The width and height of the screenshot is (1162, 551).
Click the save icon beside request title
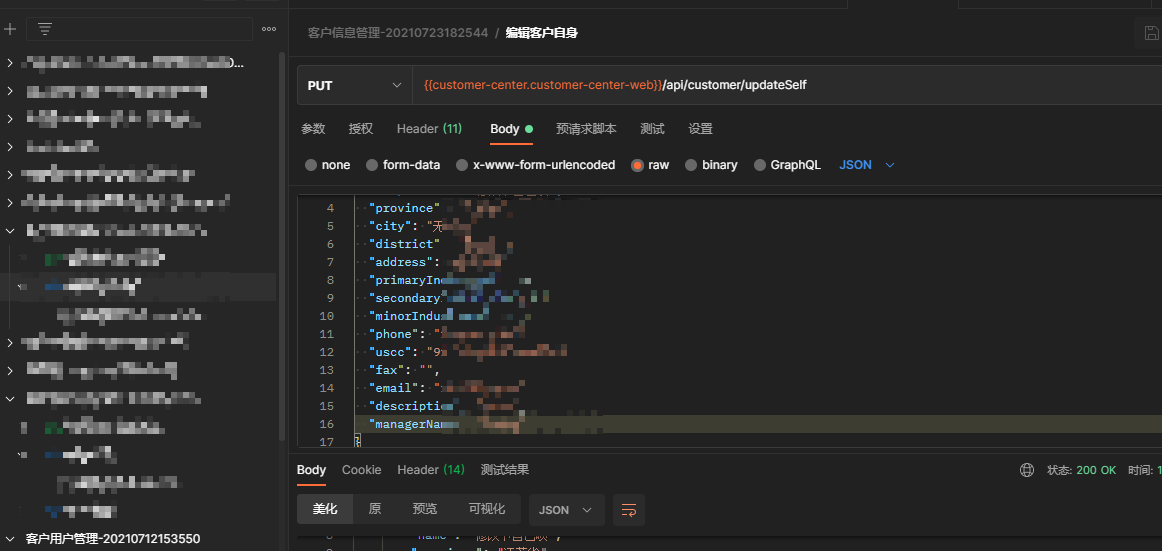pos(1151,33)
